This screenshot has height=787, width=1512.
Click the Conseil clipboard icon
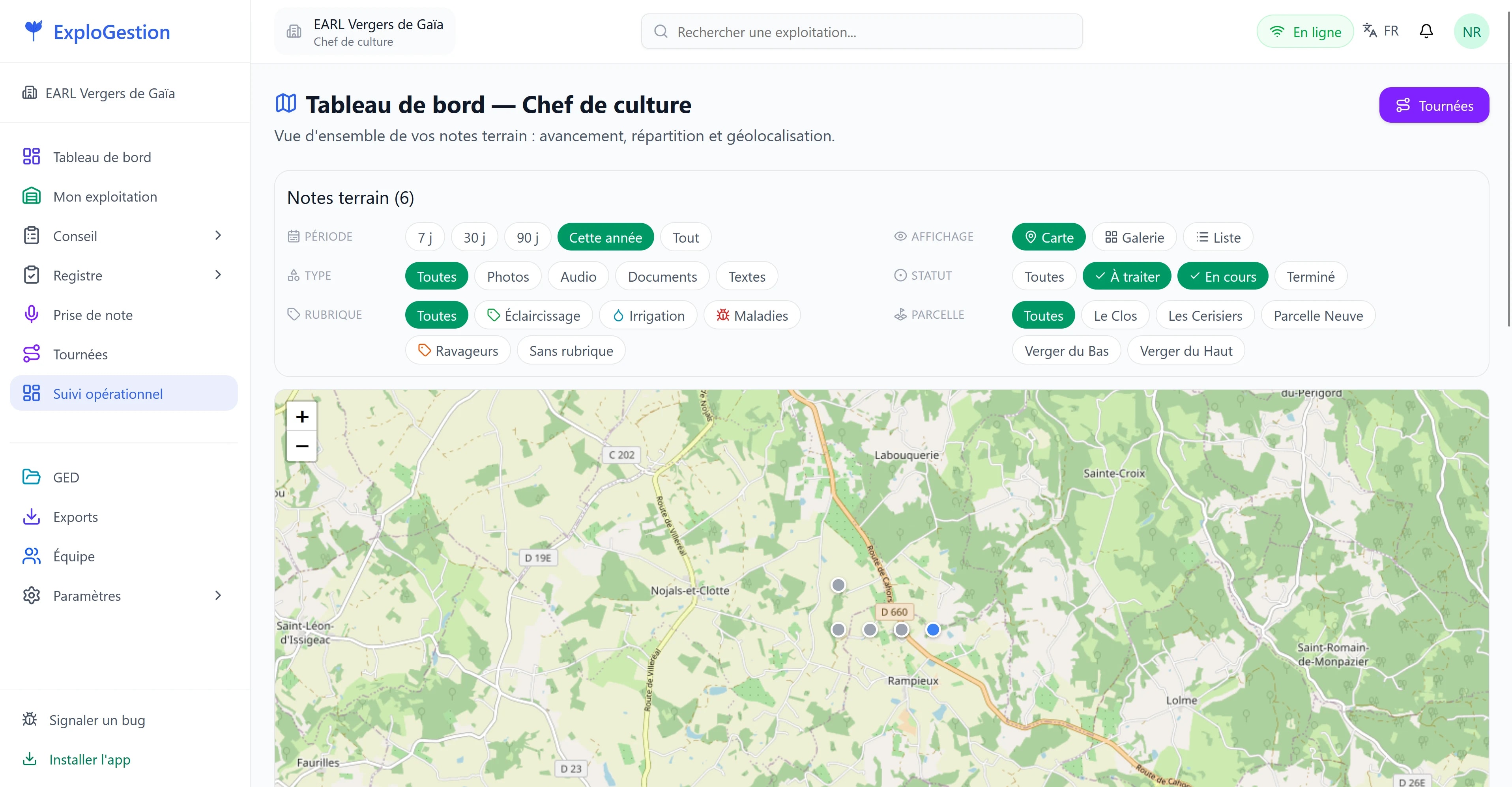point(31,236)
